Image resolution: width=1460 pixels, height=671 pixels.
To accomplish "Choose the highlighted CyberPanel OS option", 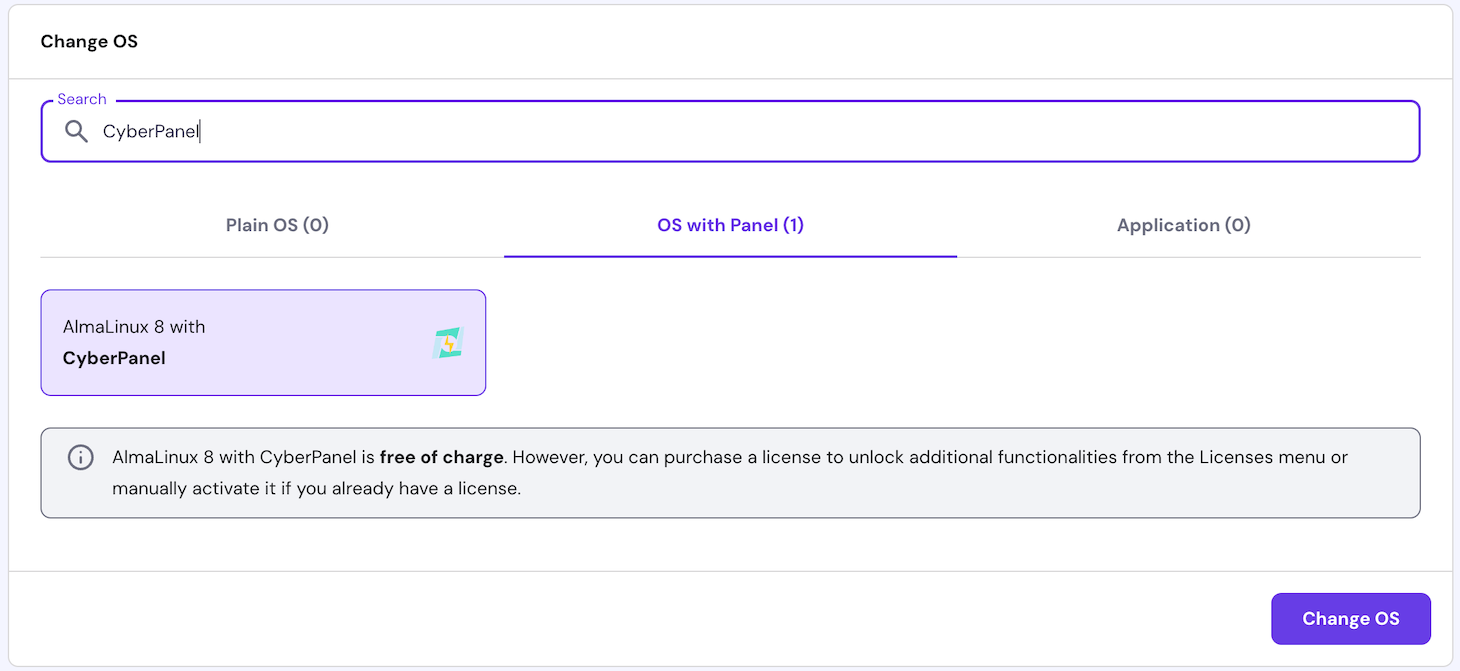I will tap(263, 342).
